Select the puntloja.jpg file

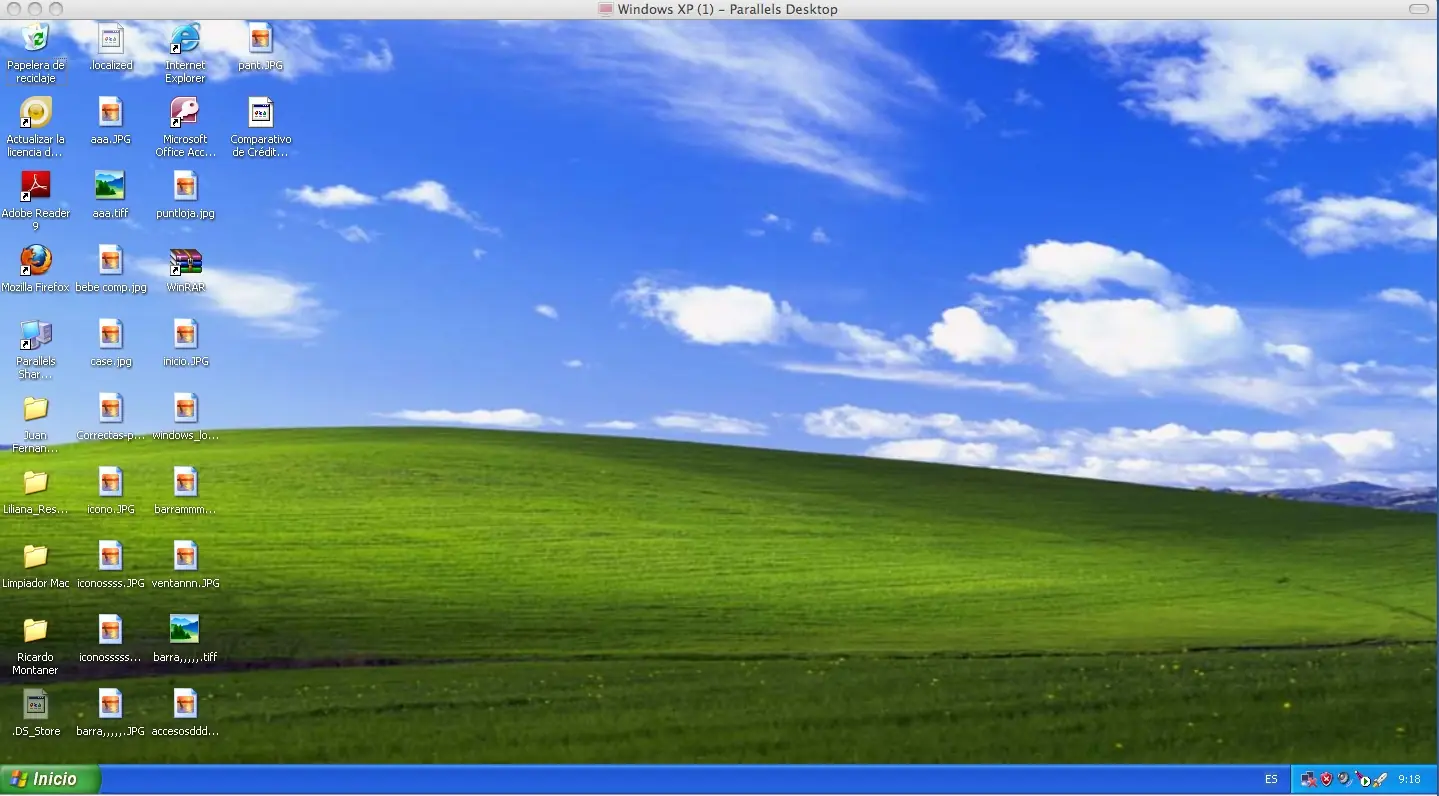[x=185, y=186]
